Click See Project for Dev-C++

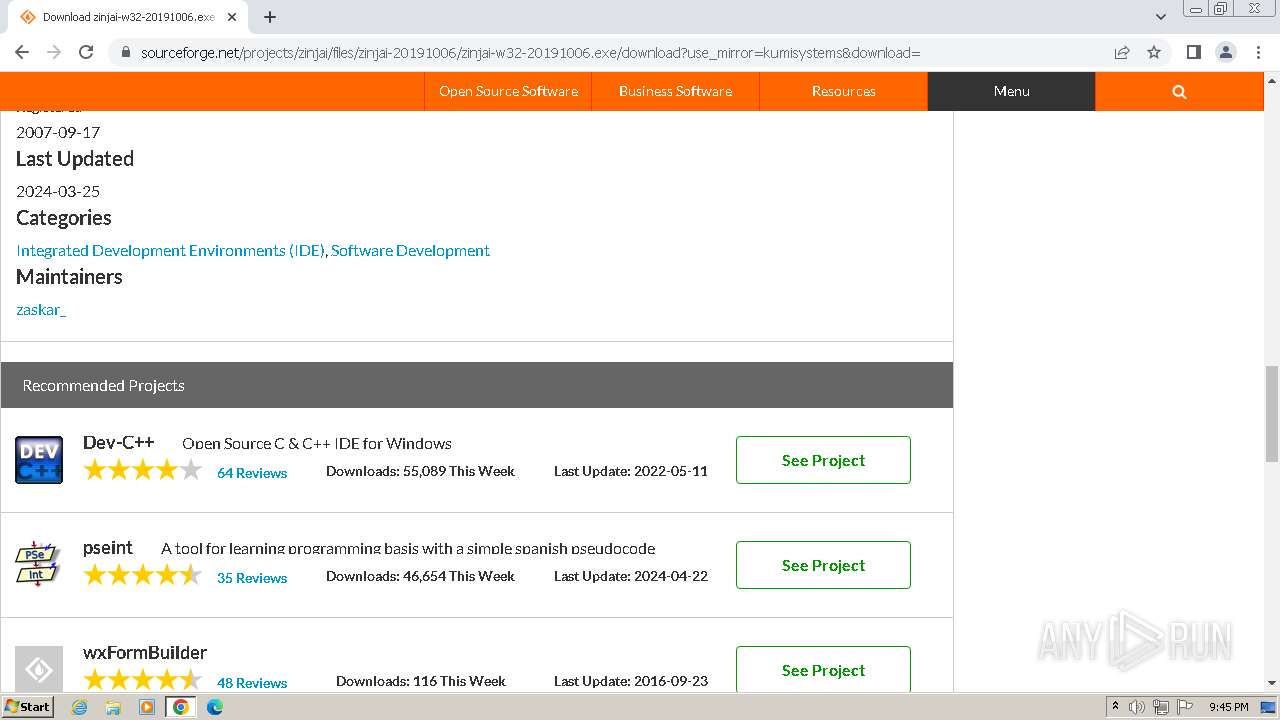(x=823, y=460)
